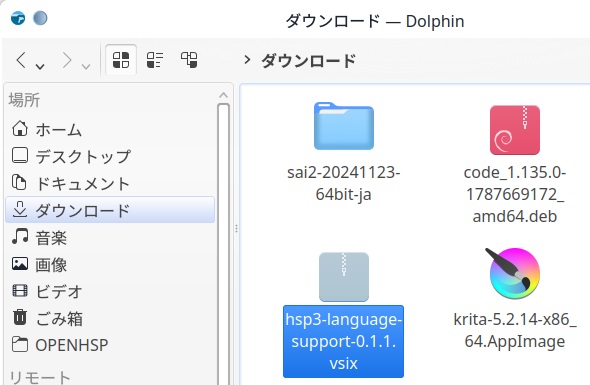The height and width of the screenshot is (385, 590).
Task: Switch to details tree view mode
Action: click(189, 60)
